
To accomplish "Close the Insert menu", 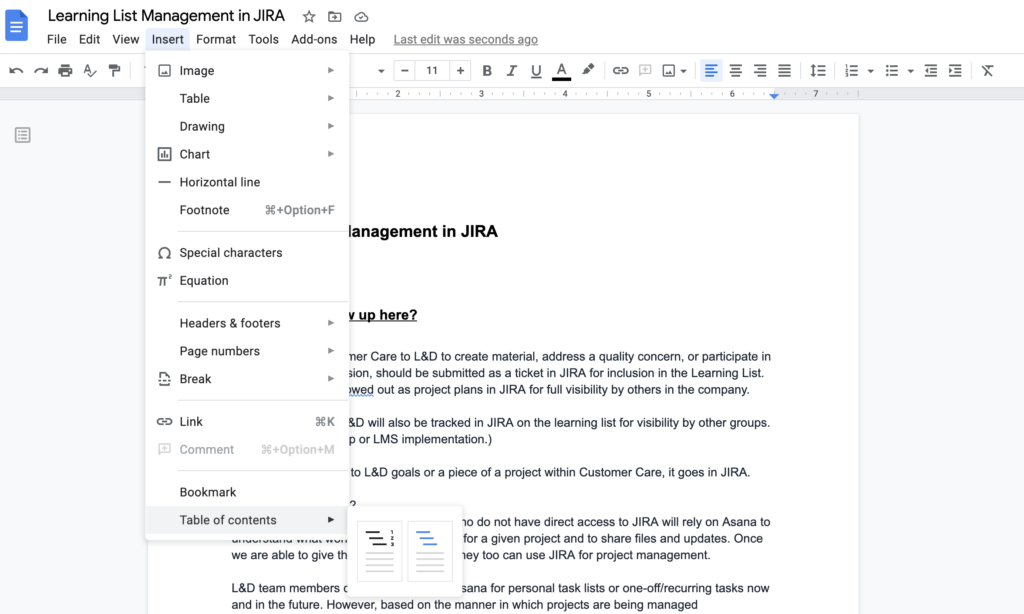I will 168,39.
